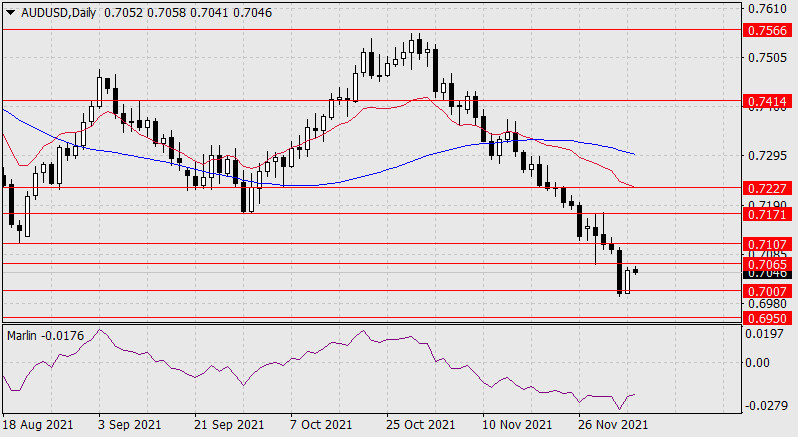
Task: Select the 0.7566 red price level label
Action: [767, 30]
